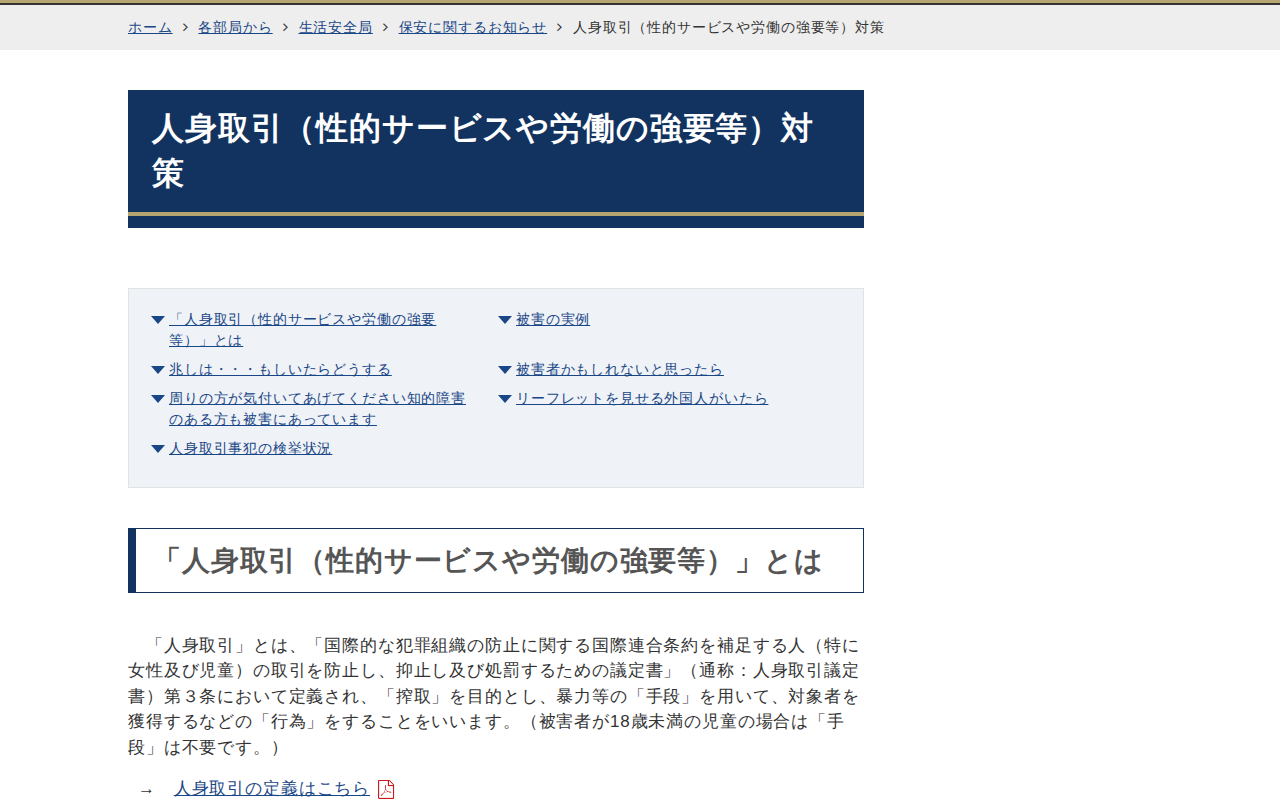Click the triangle marker beside 周りの方が気付いてあげてください

pos(158,399)
